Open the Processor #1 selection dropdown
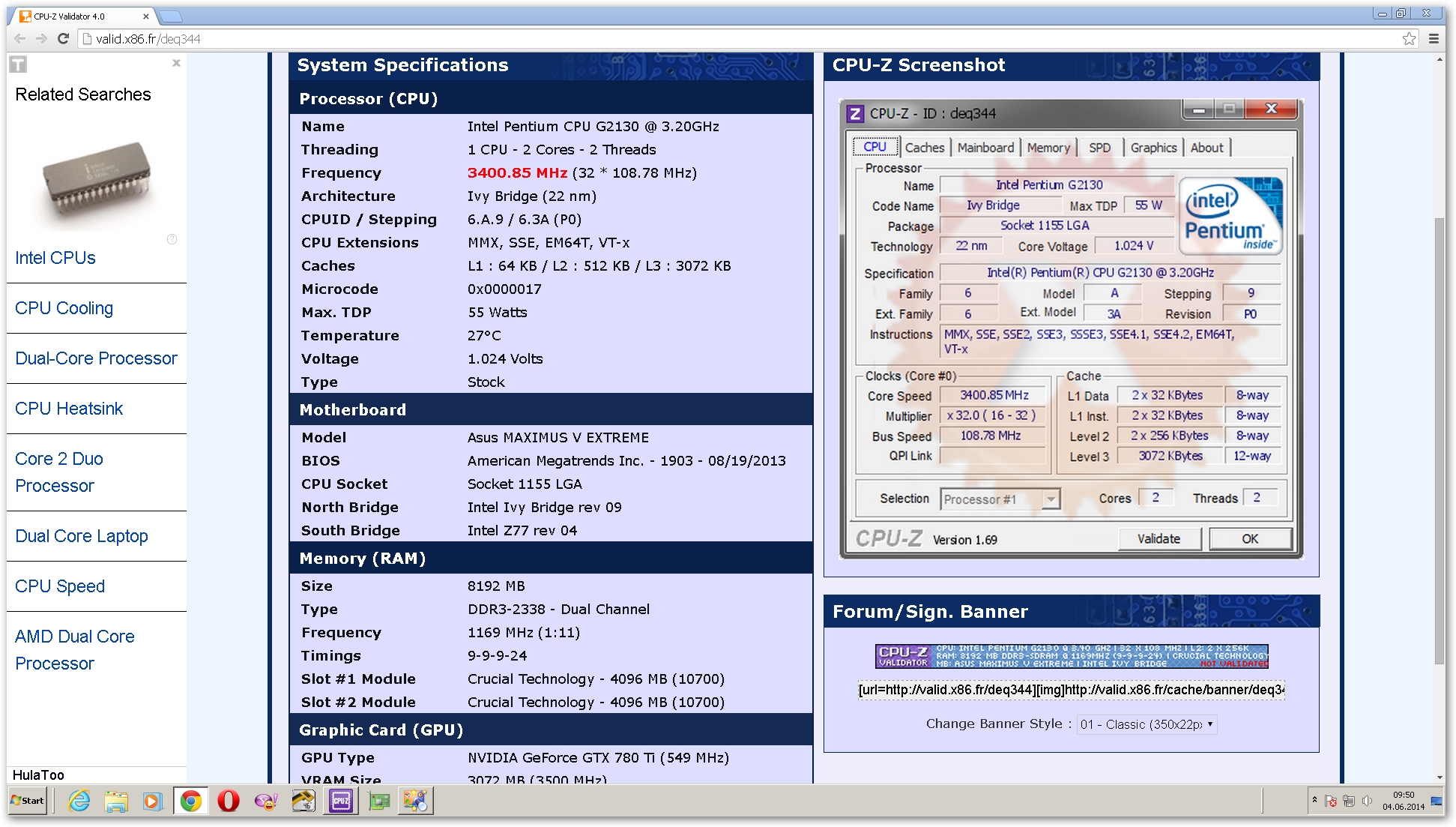The height and width of the screenshot is (827, 1456). [1000, 499]
